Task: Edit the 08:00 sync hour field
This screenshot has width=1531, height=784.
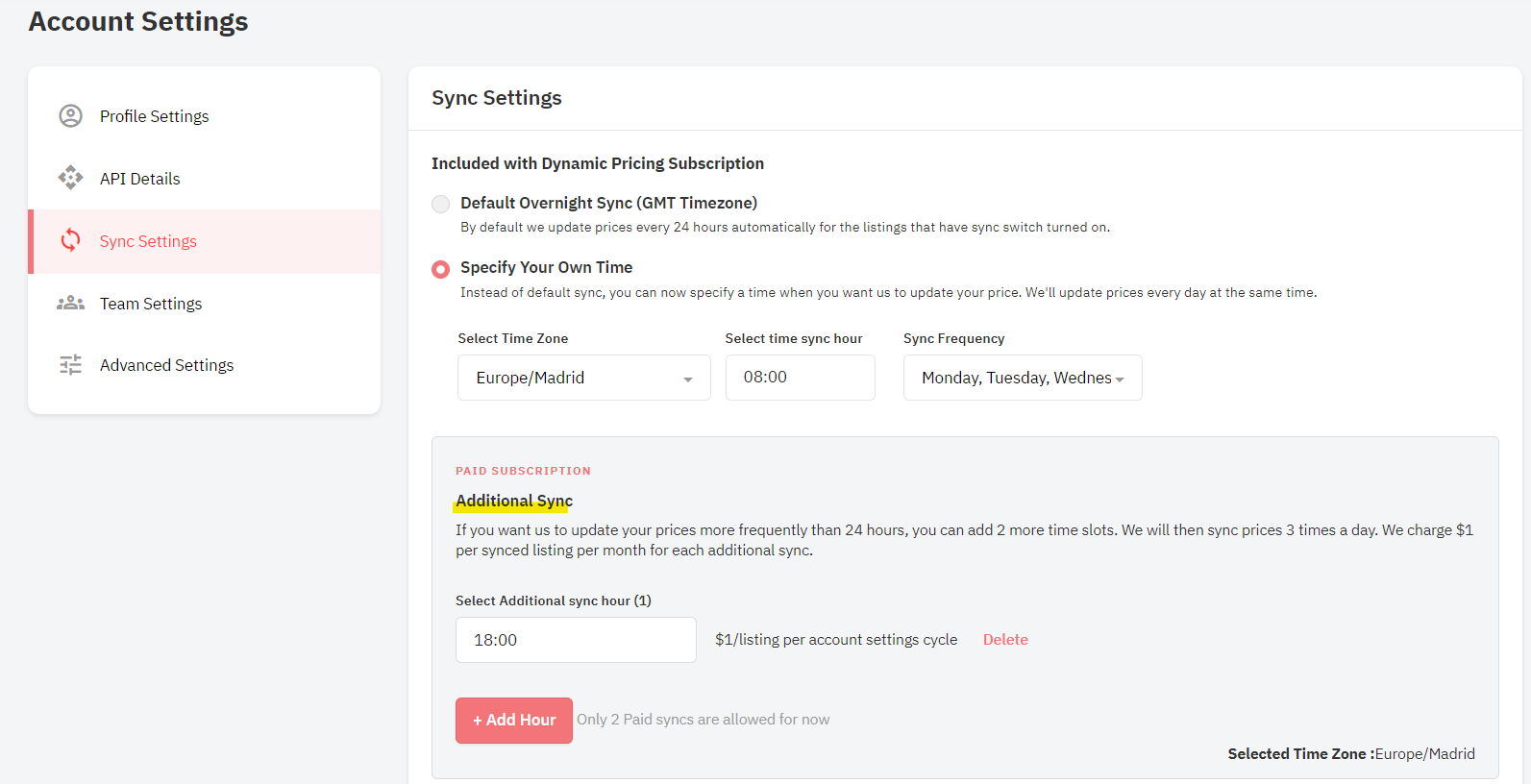Action: click(801, 378)
